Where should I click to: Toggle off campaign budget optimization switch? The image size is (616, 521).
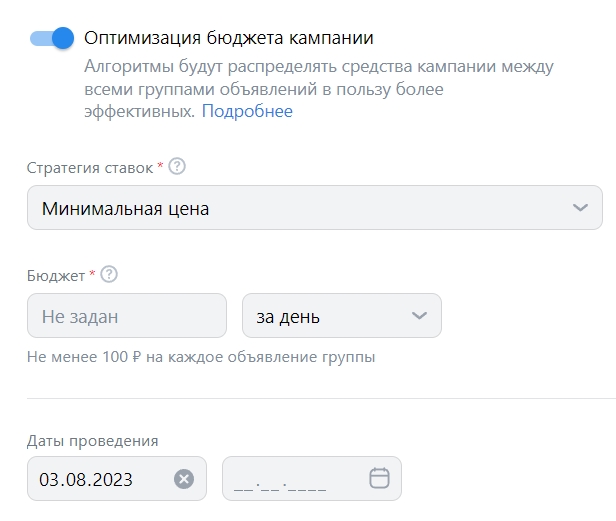(52, 38)
